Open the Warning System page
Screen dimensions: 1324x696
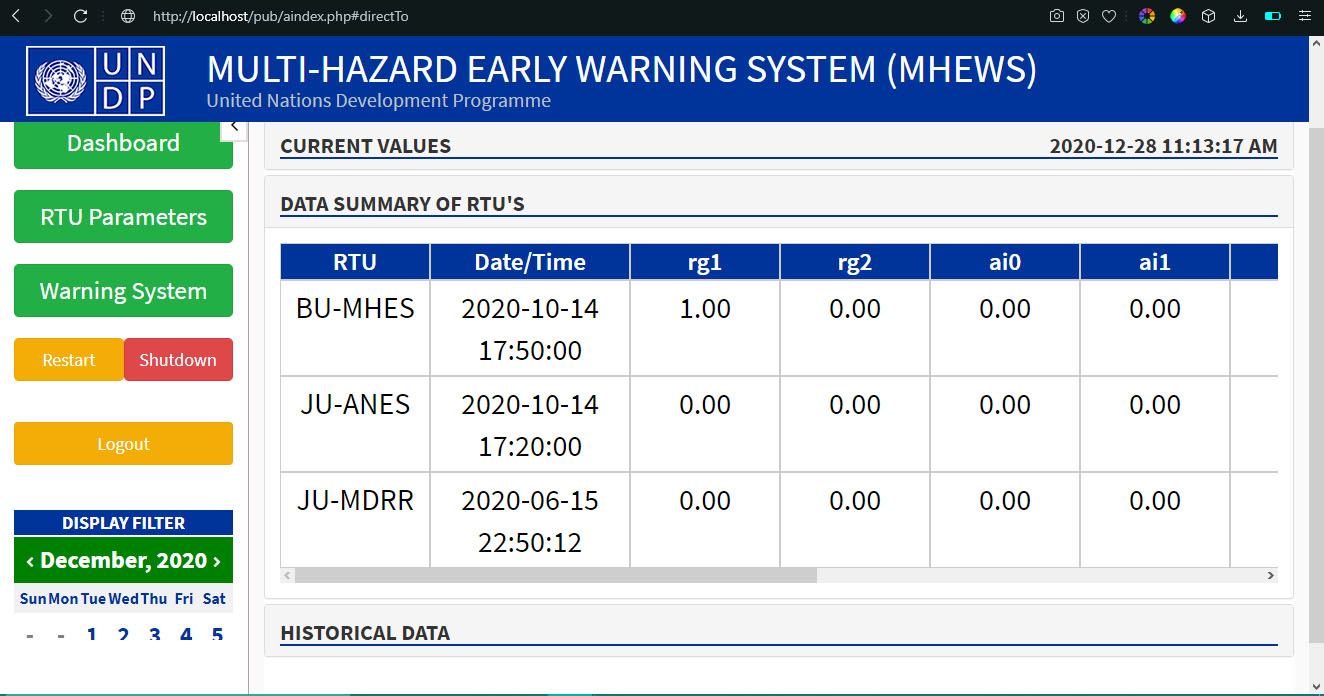[x=123, y=291]
